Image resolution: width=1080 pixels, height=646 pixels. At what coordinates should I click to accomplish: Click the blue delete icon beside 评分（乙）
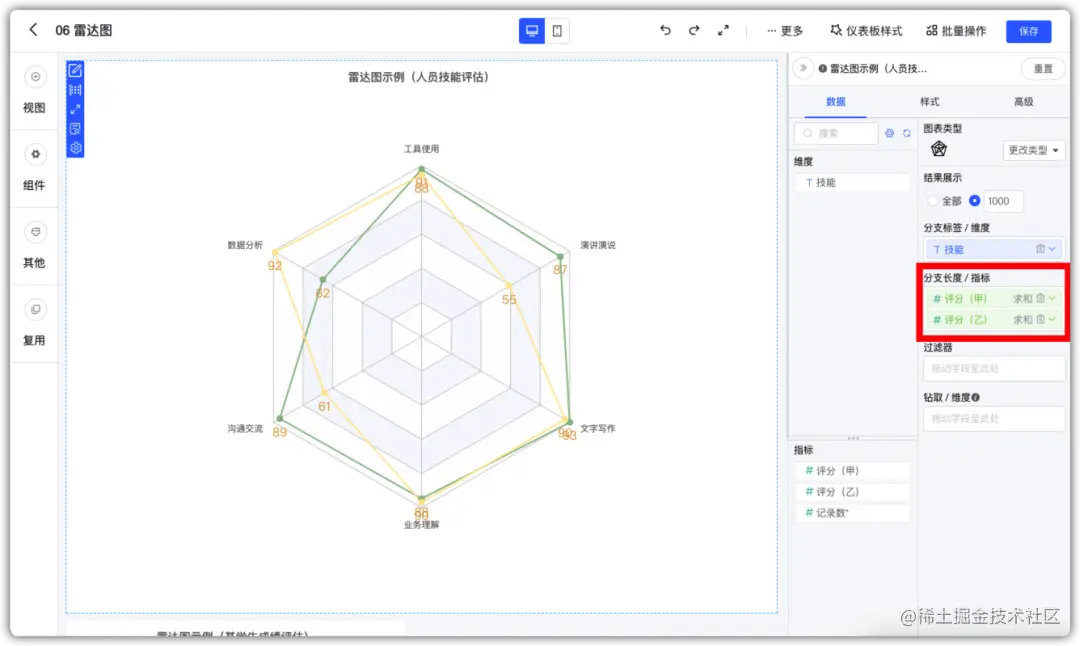point(1041,319)
